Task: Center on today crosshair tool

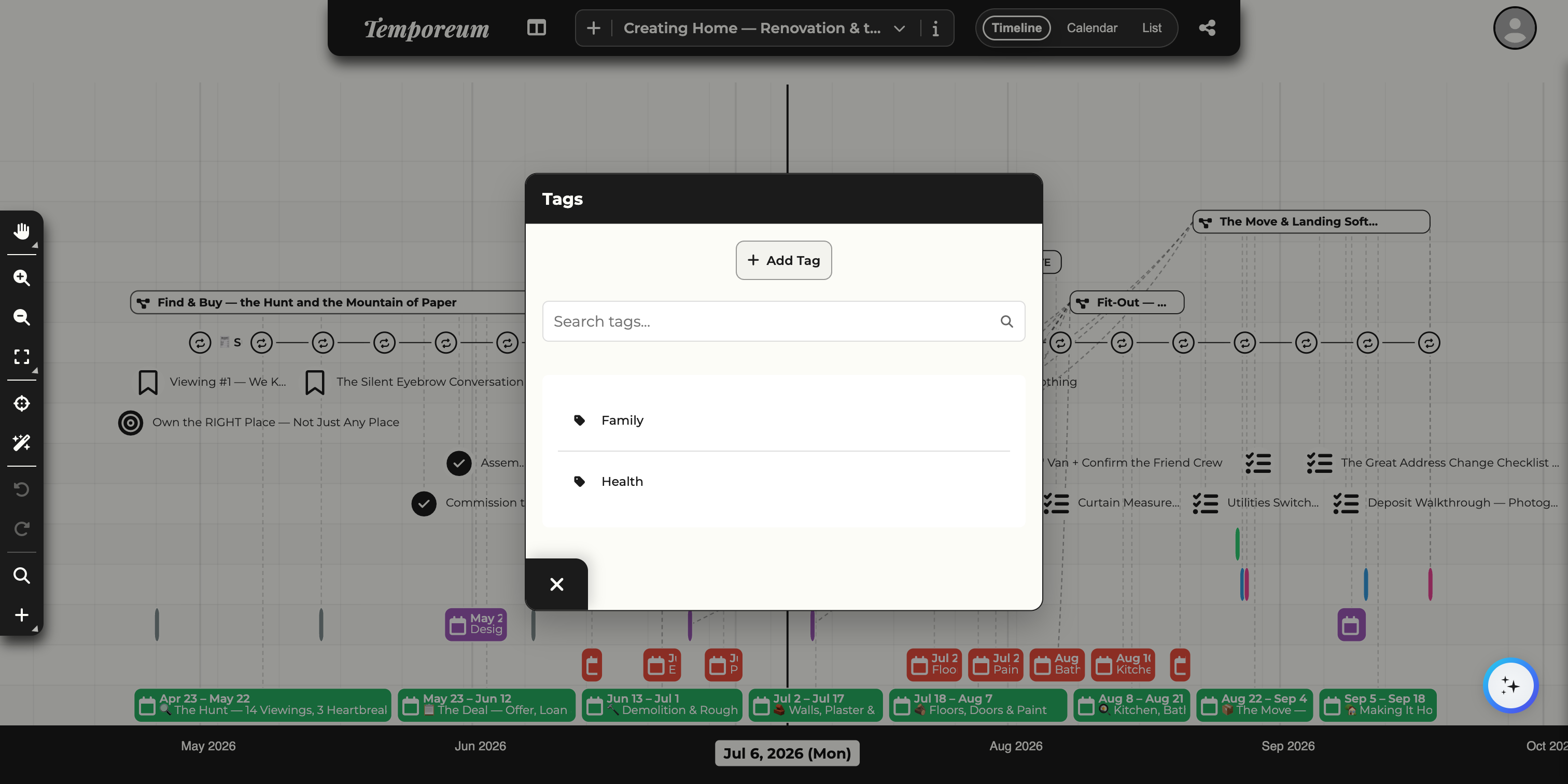Action: click(x=22, y=403)
